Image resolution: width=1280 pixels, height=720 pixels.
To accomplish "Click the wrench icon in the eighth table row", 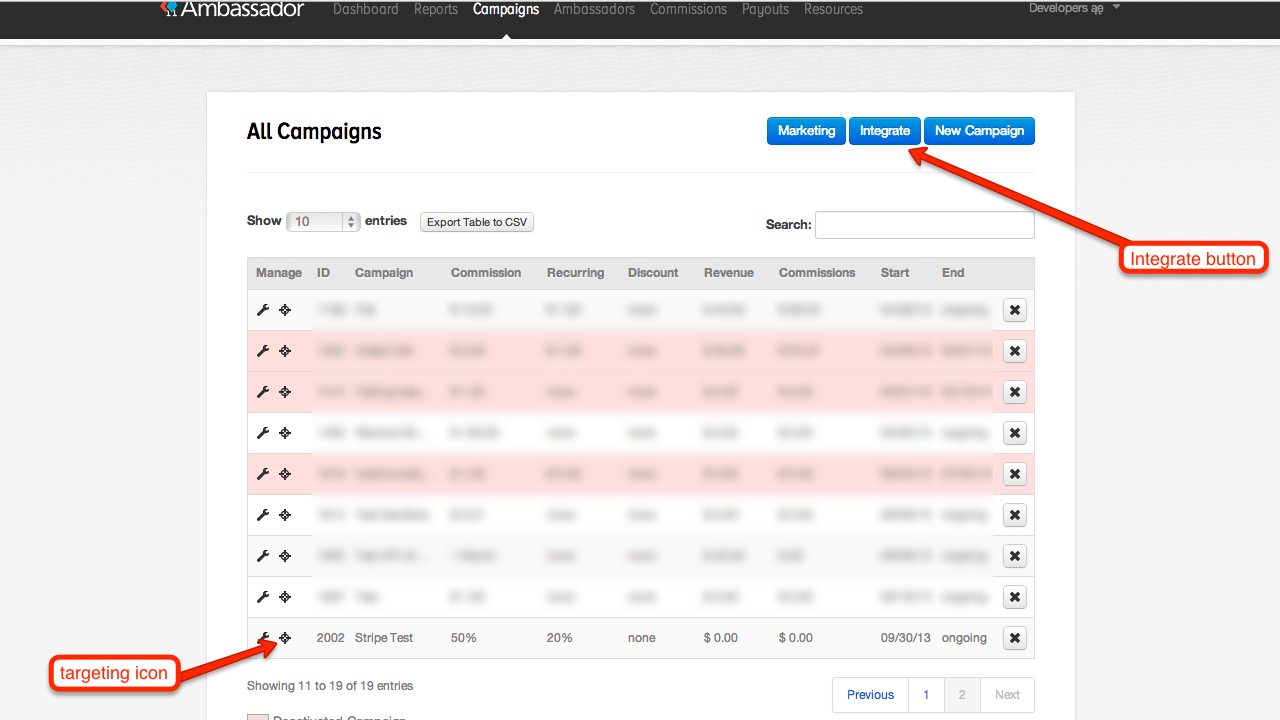I will (263, 597).
